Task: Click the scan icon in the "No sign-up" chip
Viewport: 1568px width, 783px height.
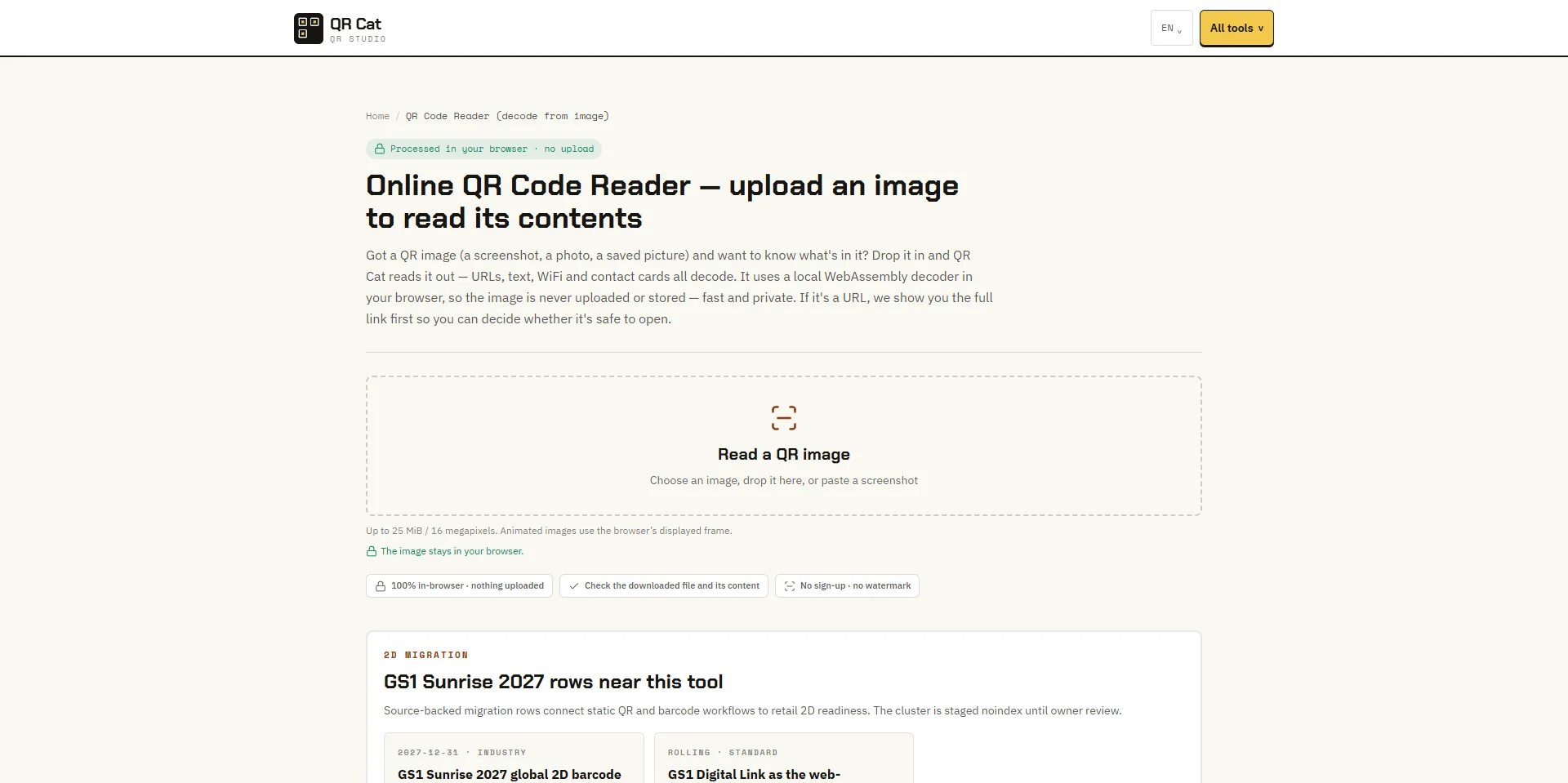Action: tap(790, 586)
